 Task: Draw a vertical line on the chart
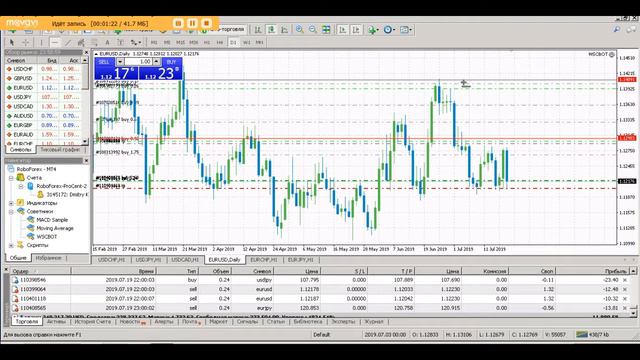[41, 42]
